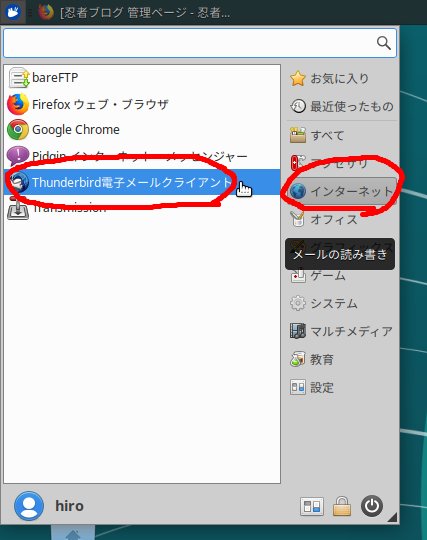427x540 pixels.
Task: Open the お気に入り favorites category
Action: point(342,79)
